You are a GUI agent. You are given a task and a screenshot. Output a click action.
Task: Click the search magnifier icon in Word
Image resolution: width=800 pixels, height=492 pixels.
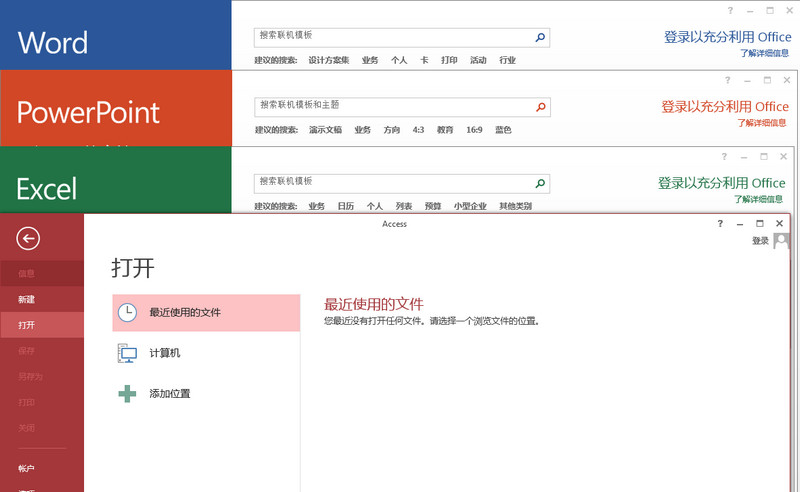pyautogui.click(x=540, y=37)
